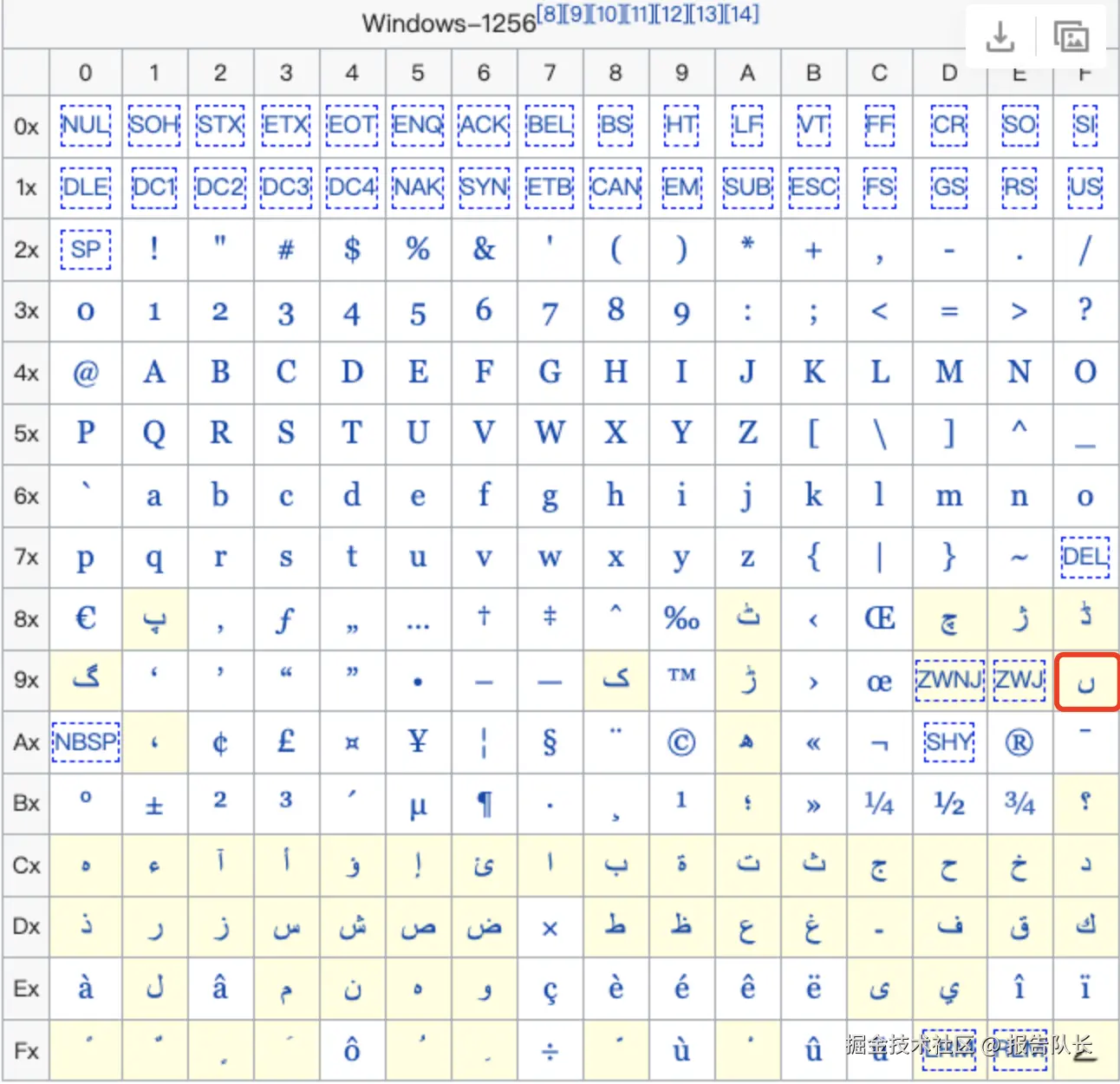
Task: Click the lowercase letter k cell
Action: click(813, 496)
